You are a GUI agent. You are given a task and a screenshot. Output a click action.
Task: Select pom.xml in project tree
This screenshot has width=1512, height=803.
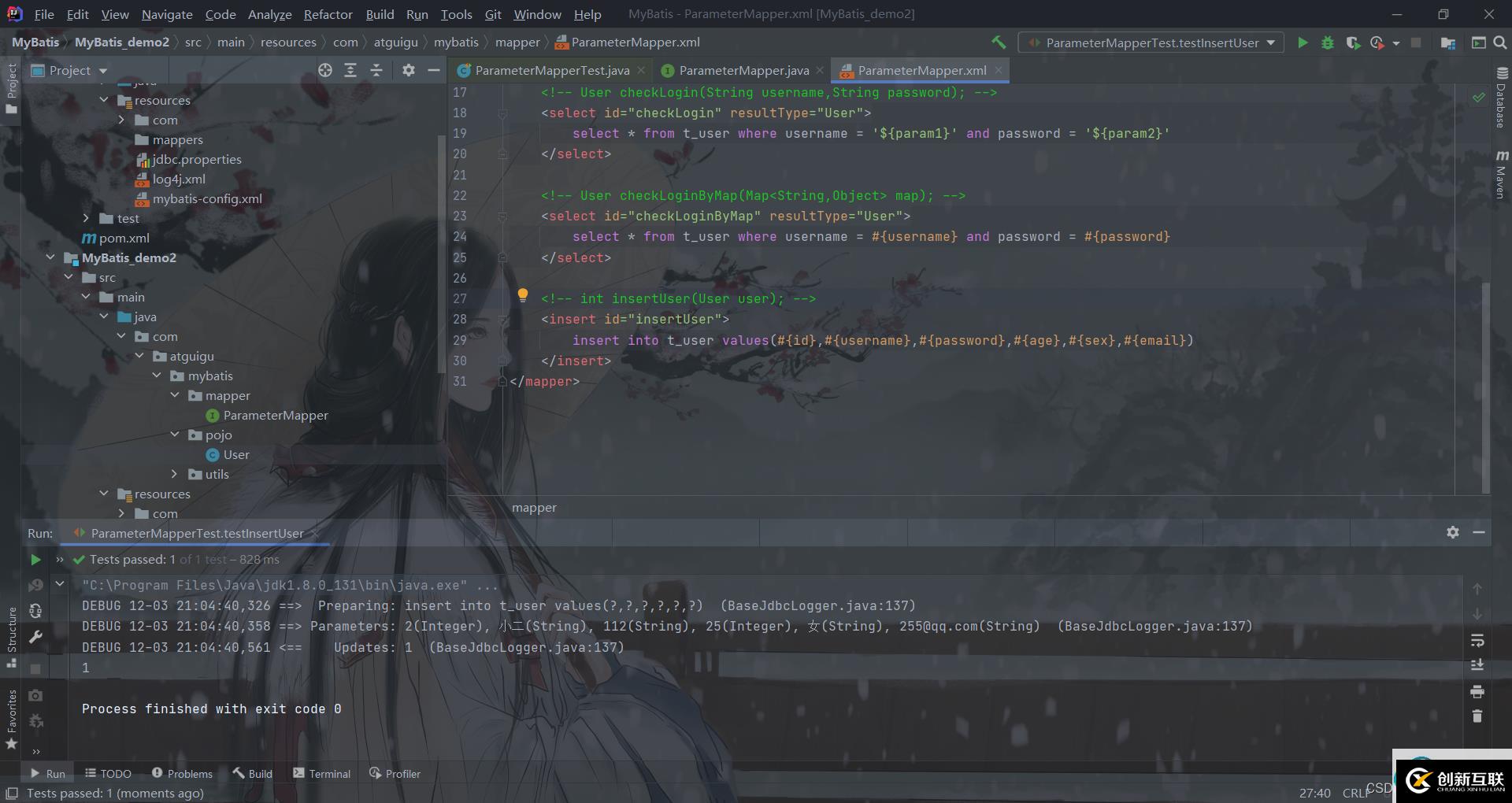pos(124,238)
